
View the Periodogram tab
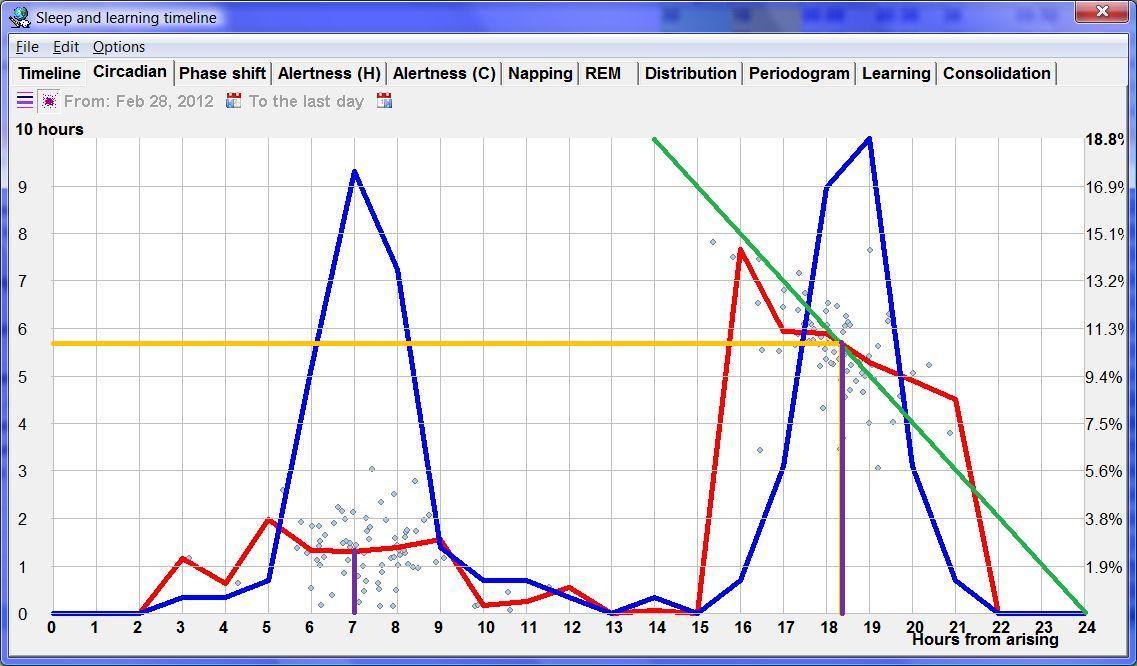tap(799, 74)
